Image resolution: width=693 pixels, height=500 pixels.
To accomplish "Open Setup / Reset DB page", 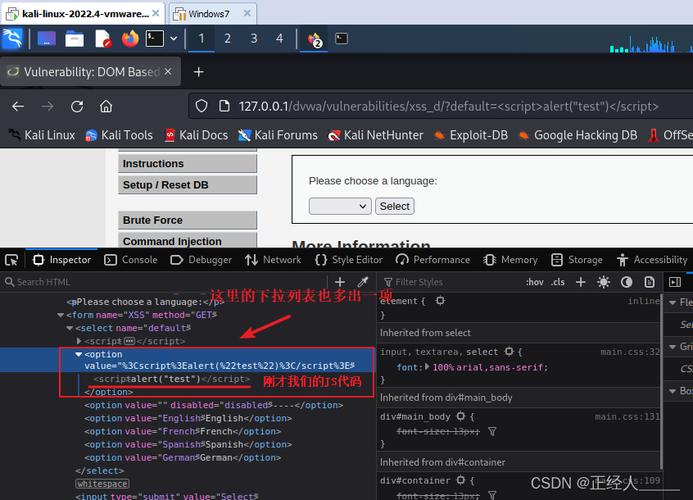I will 187,185.
